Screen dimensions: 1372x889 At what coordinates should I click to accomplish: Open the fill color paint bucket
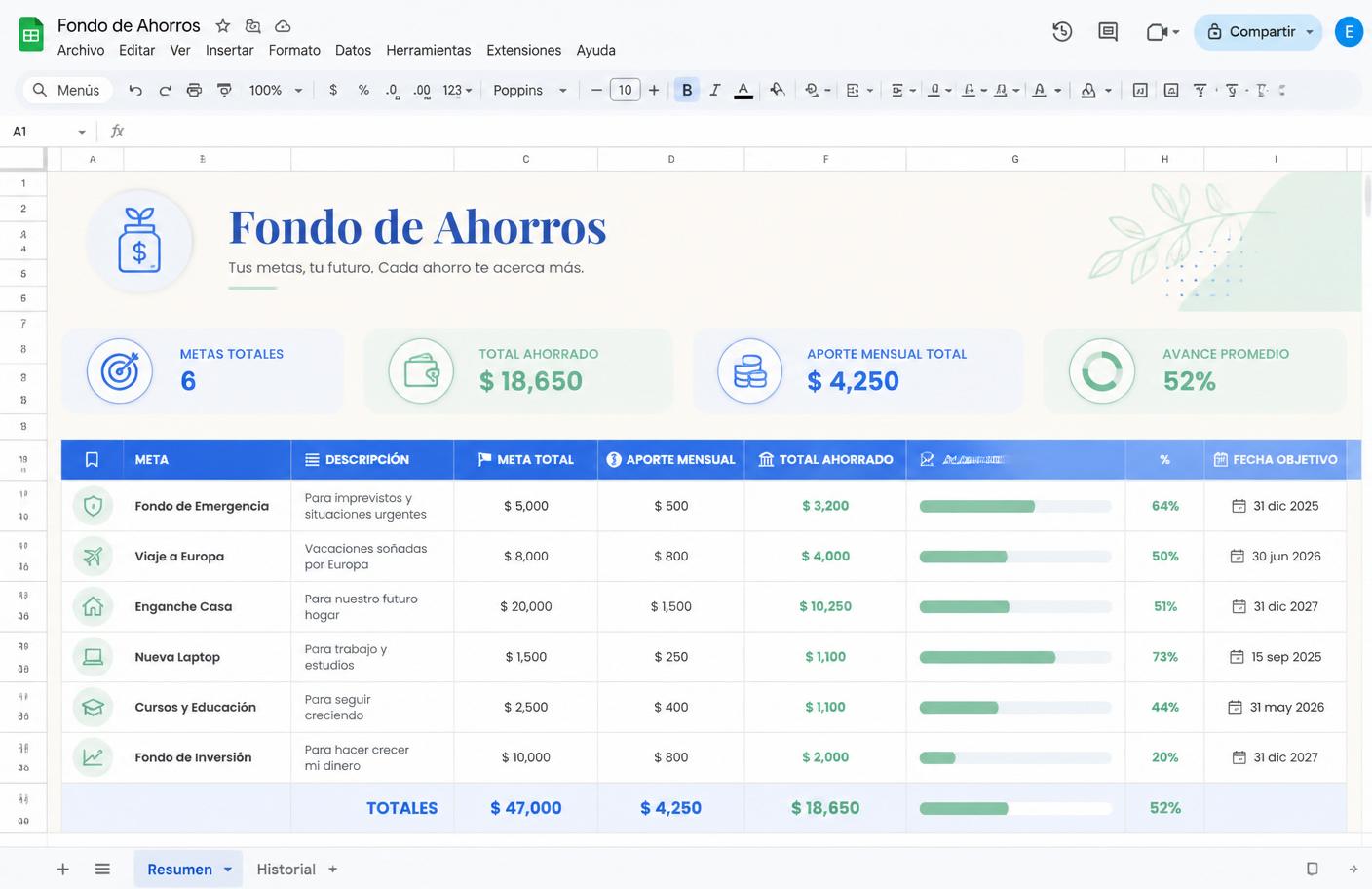coord(777,90)
